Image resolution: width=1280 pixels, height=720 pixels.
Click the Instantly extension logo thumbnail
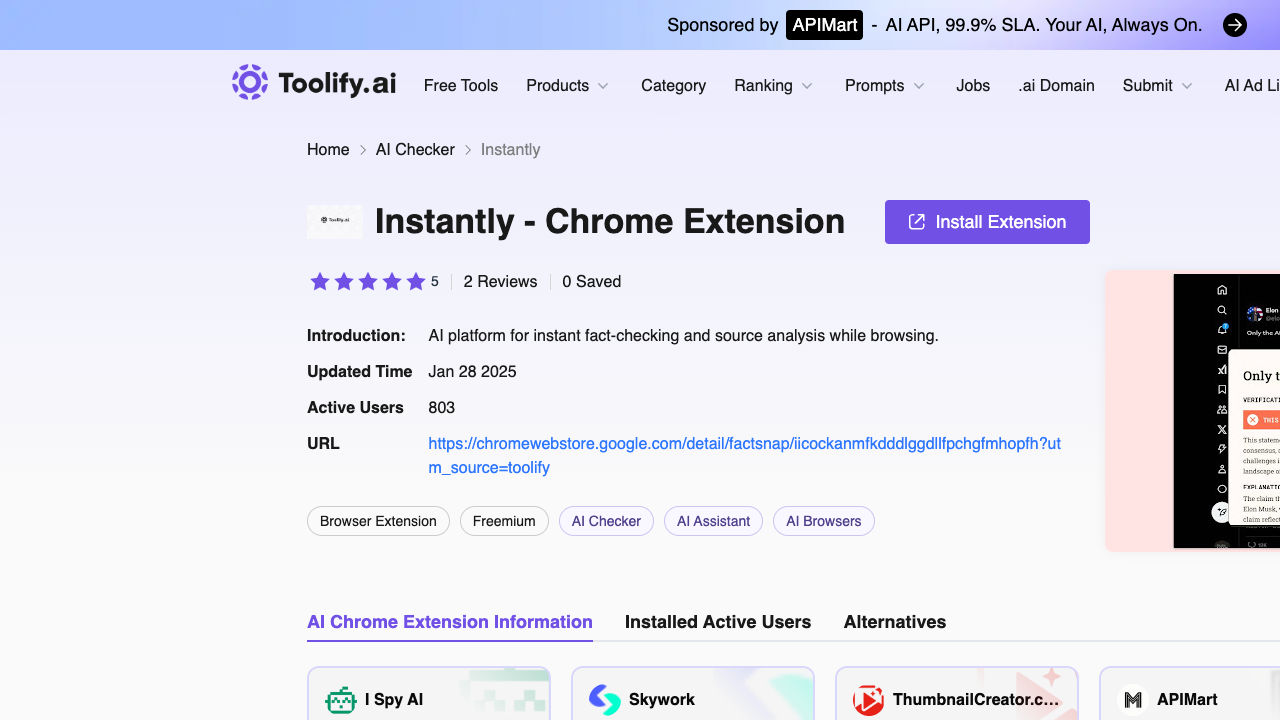pos(335,221)
